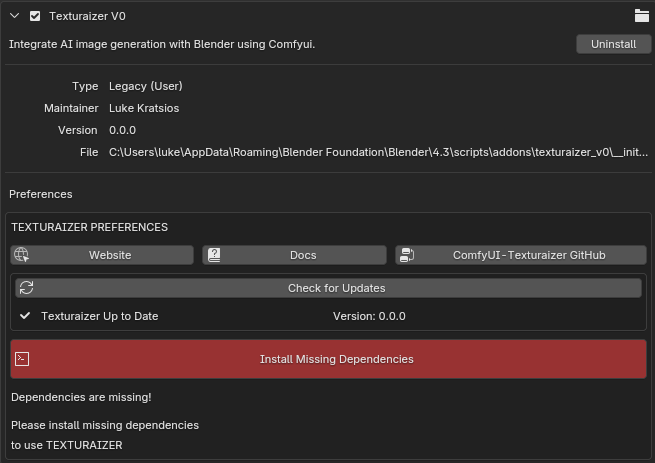Open ComfyUI-Texturaizer GitHub button

pos(521,255)
